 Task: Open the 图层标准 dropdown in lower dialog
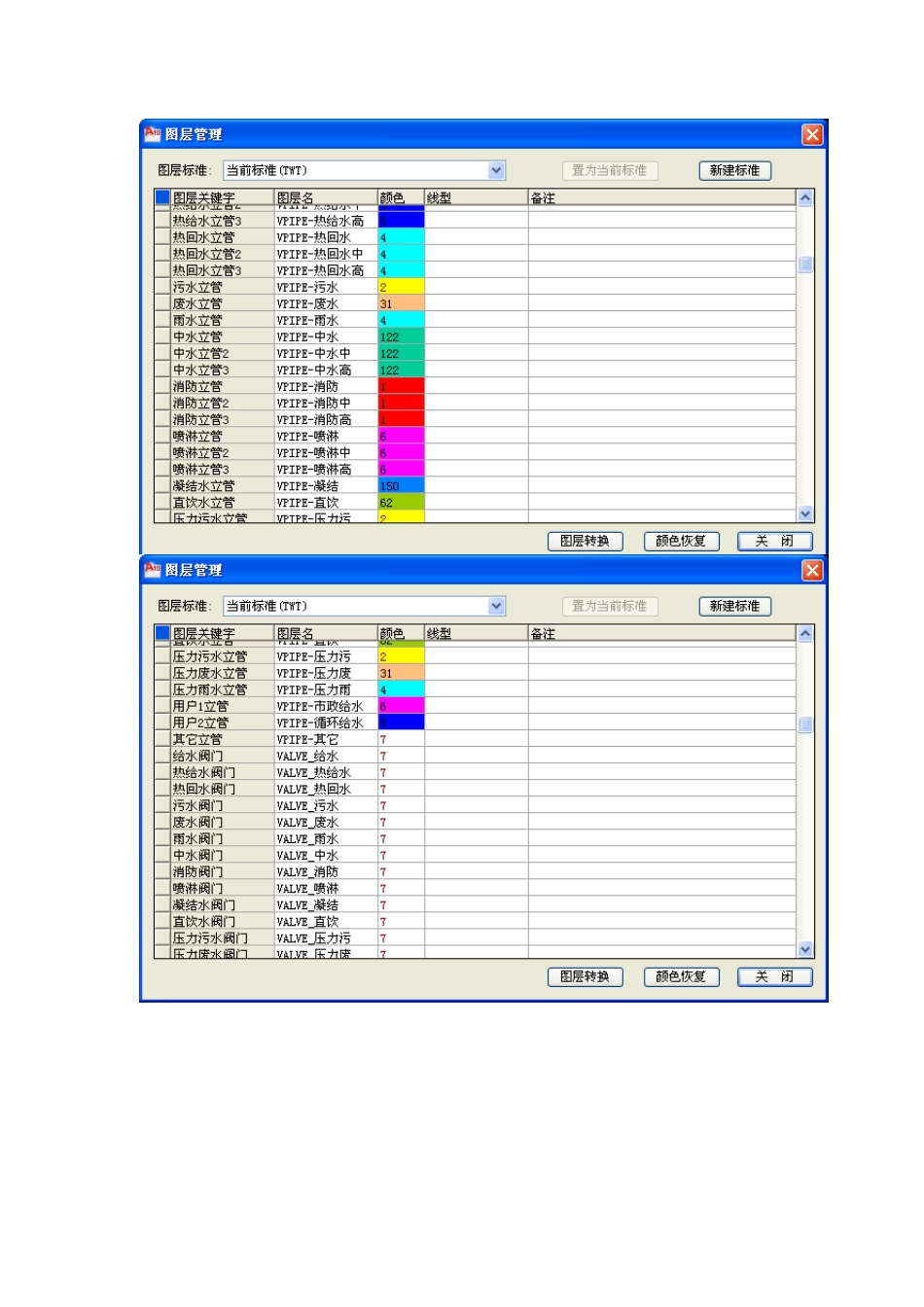pos(497,606)
